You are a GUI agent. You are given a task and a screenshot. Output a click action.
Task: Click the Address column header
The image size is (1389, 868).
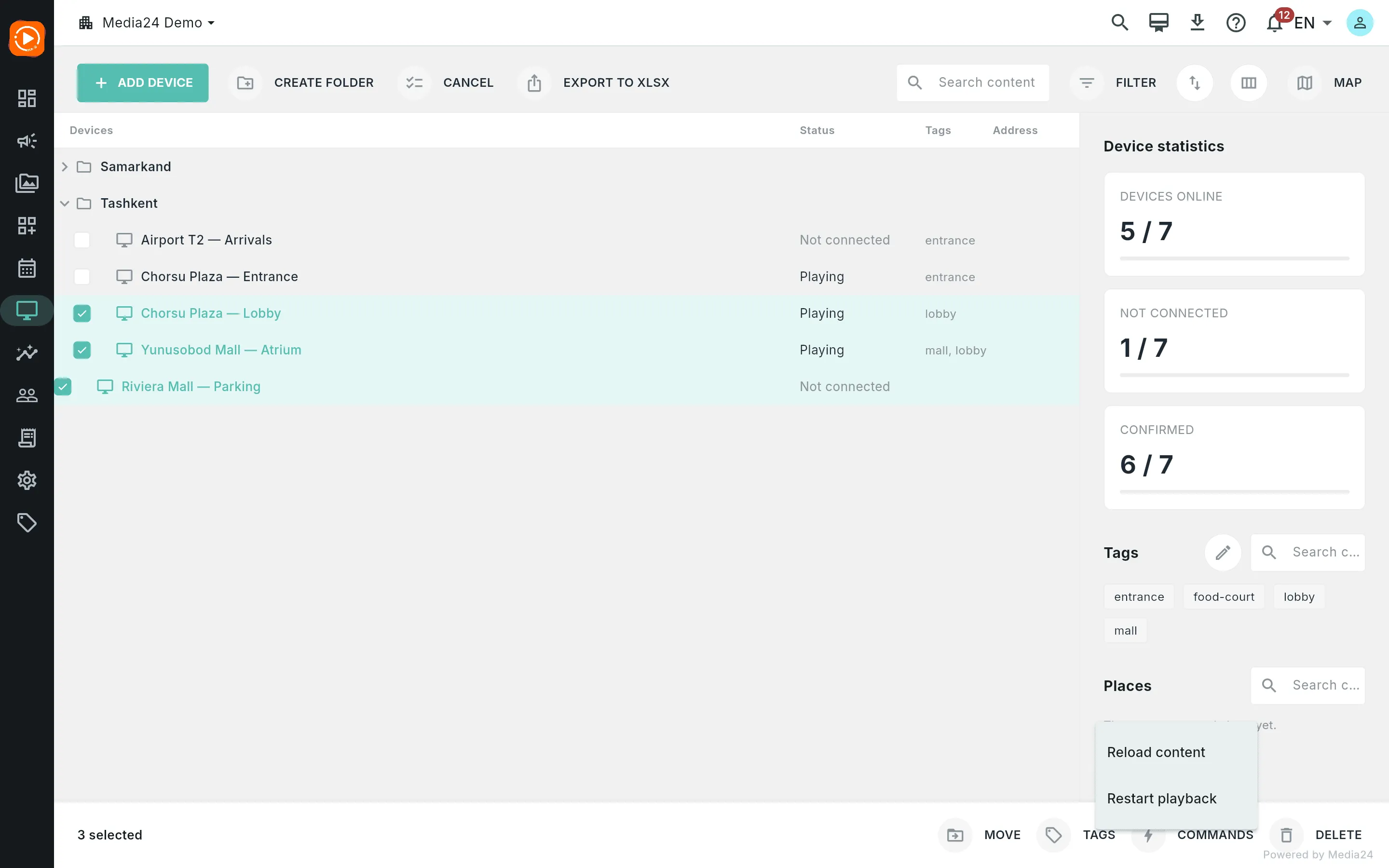coord(1015,130)
